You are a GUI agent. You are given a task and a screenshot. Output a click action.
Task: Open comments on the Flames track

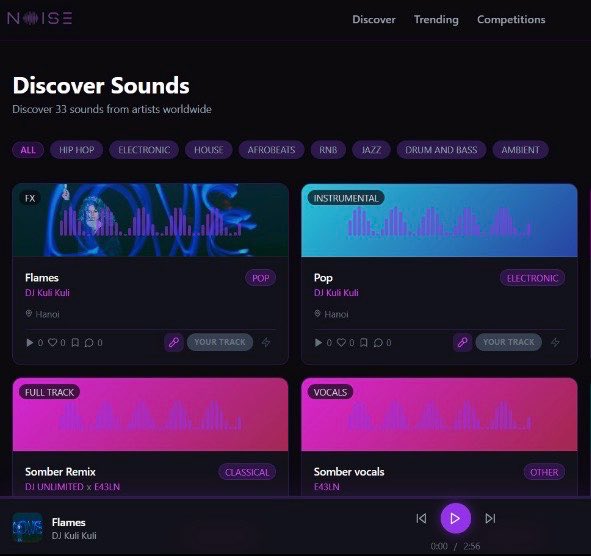[x=89, y=343]
